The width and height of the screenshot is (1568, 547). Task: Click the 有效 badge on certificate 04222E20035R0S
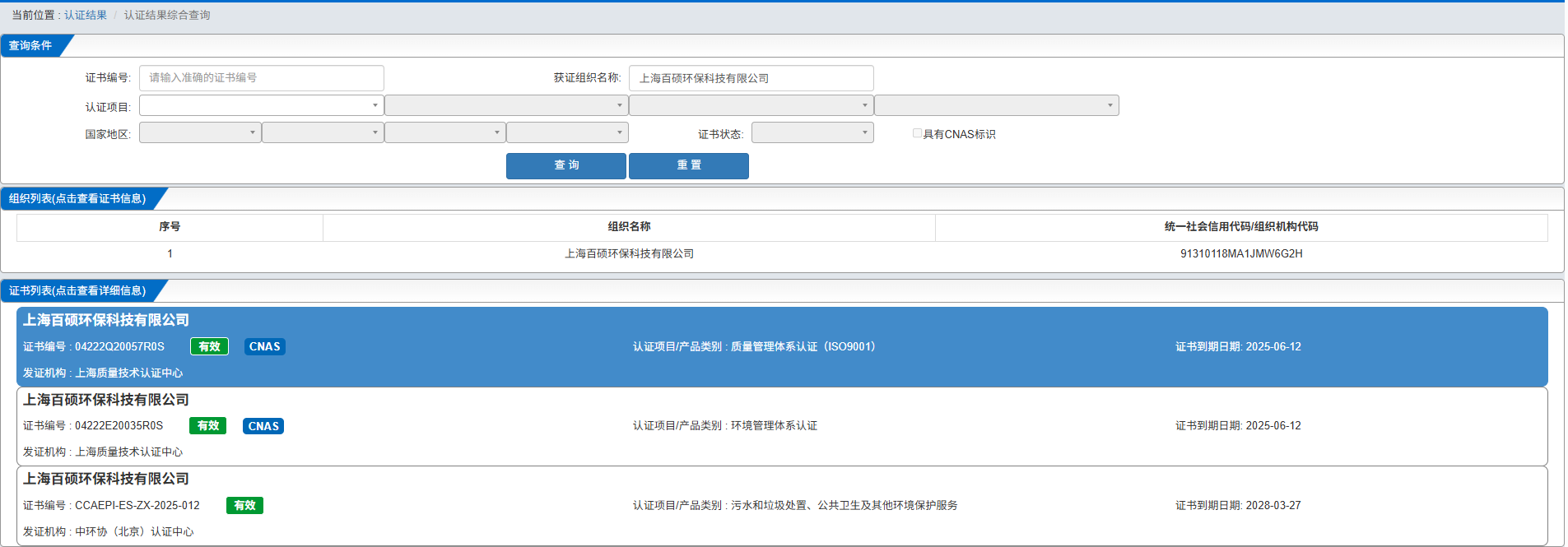click(x=208, y=426)
